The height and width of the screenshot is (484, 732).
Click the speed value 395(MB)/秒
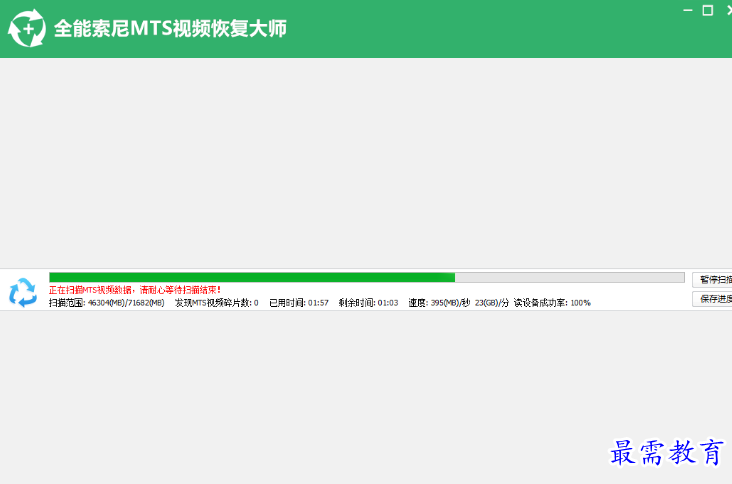[x=450, y=303]
